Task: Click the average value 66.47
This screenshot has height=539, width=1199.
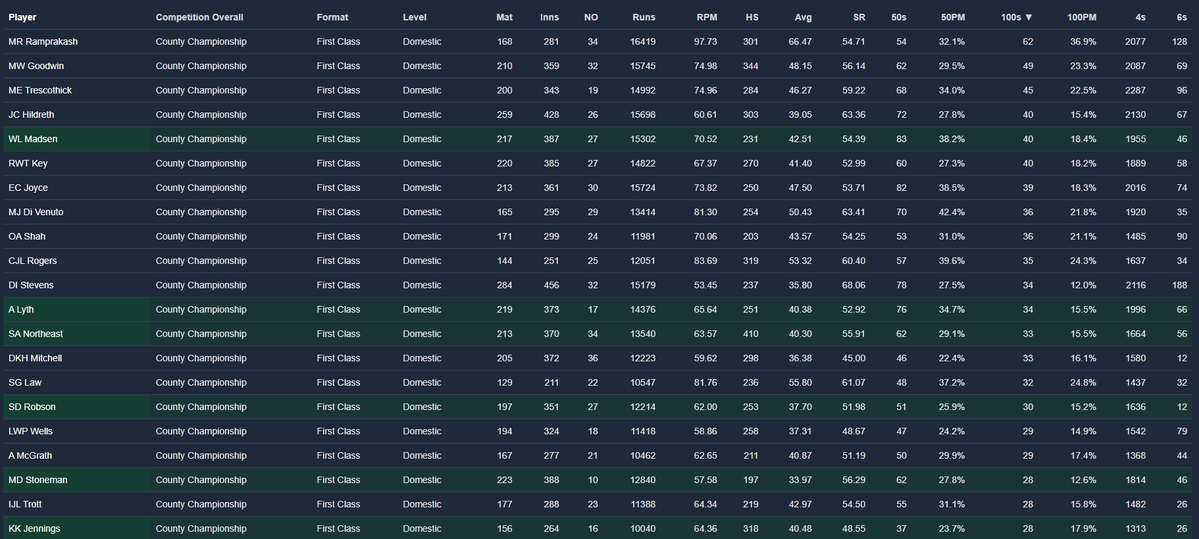Action: 801,41
